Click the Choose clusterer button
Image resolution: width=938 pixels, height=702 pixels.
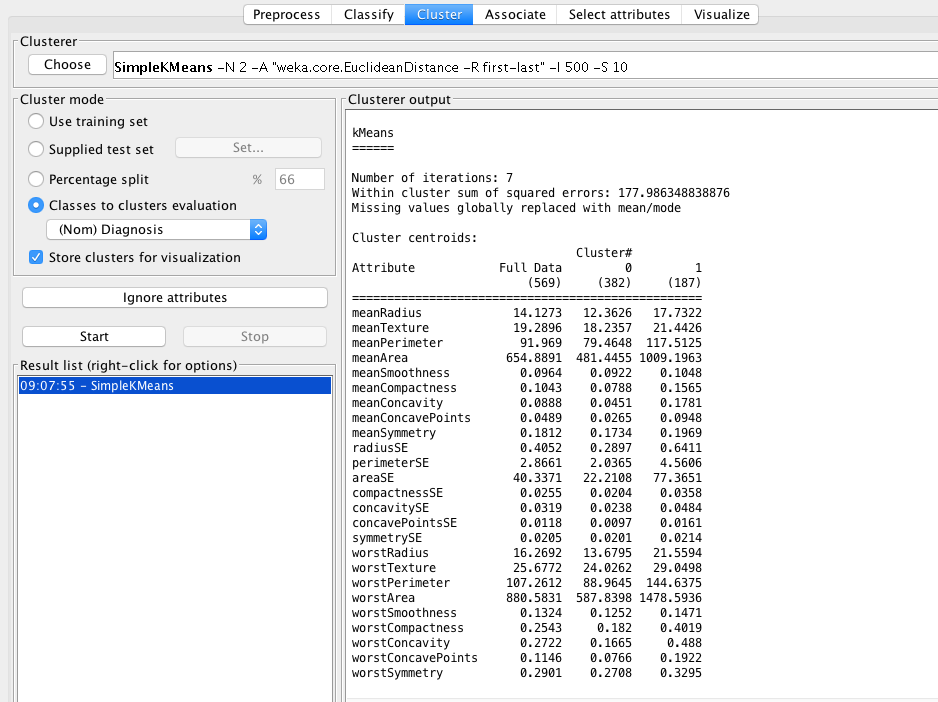click(x=67, y=65)
